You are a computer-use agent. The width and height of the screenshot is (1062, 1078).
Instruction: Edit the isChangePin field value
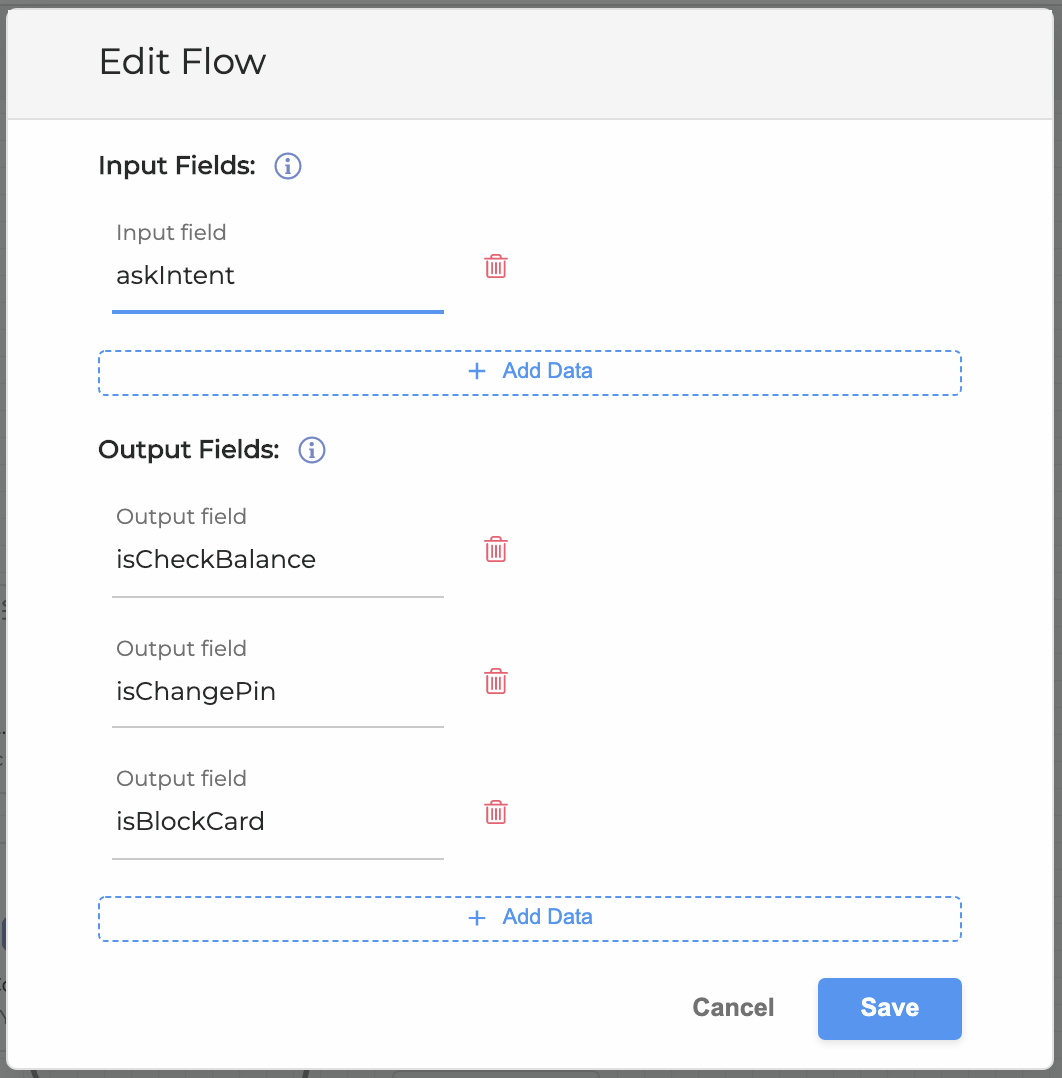[x=277, y=692]
